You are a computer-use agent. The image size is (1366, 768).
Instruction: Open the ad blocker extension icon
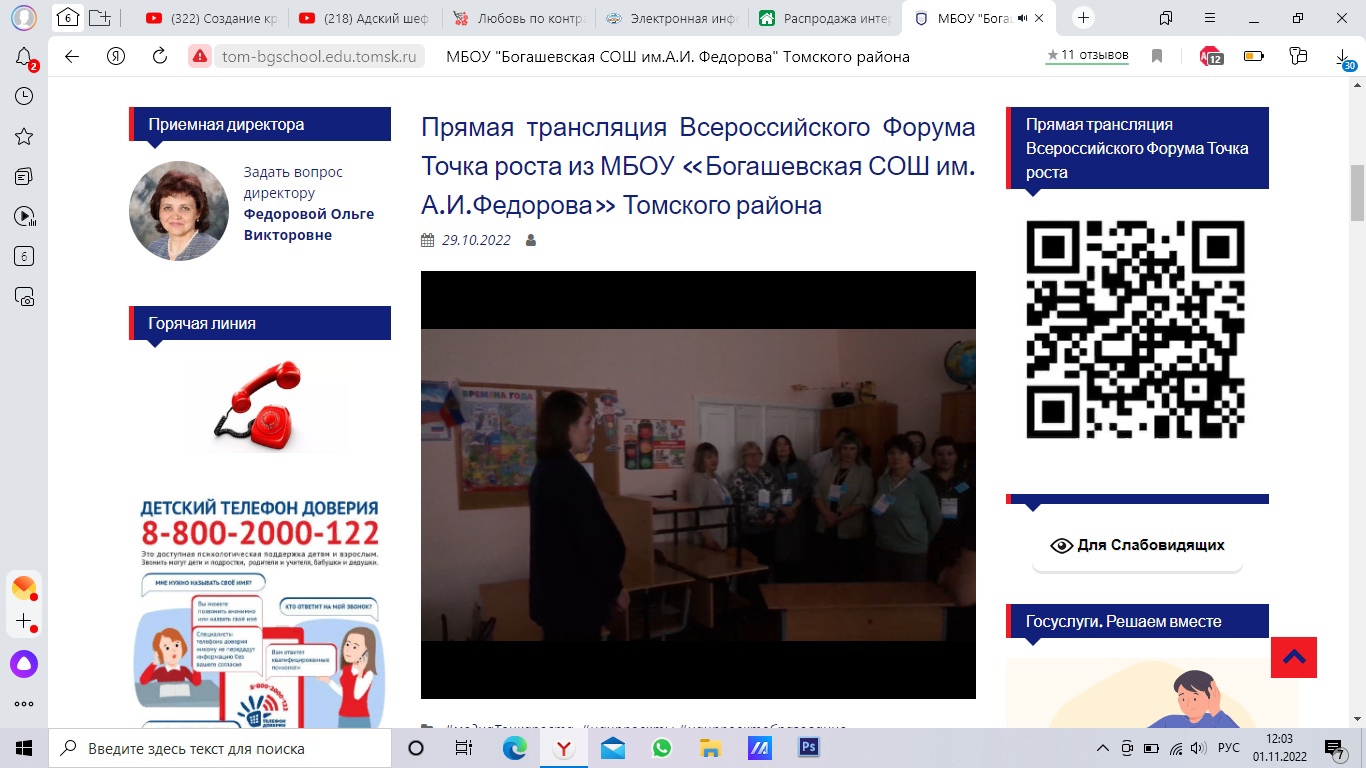[x=1211, y=57]
